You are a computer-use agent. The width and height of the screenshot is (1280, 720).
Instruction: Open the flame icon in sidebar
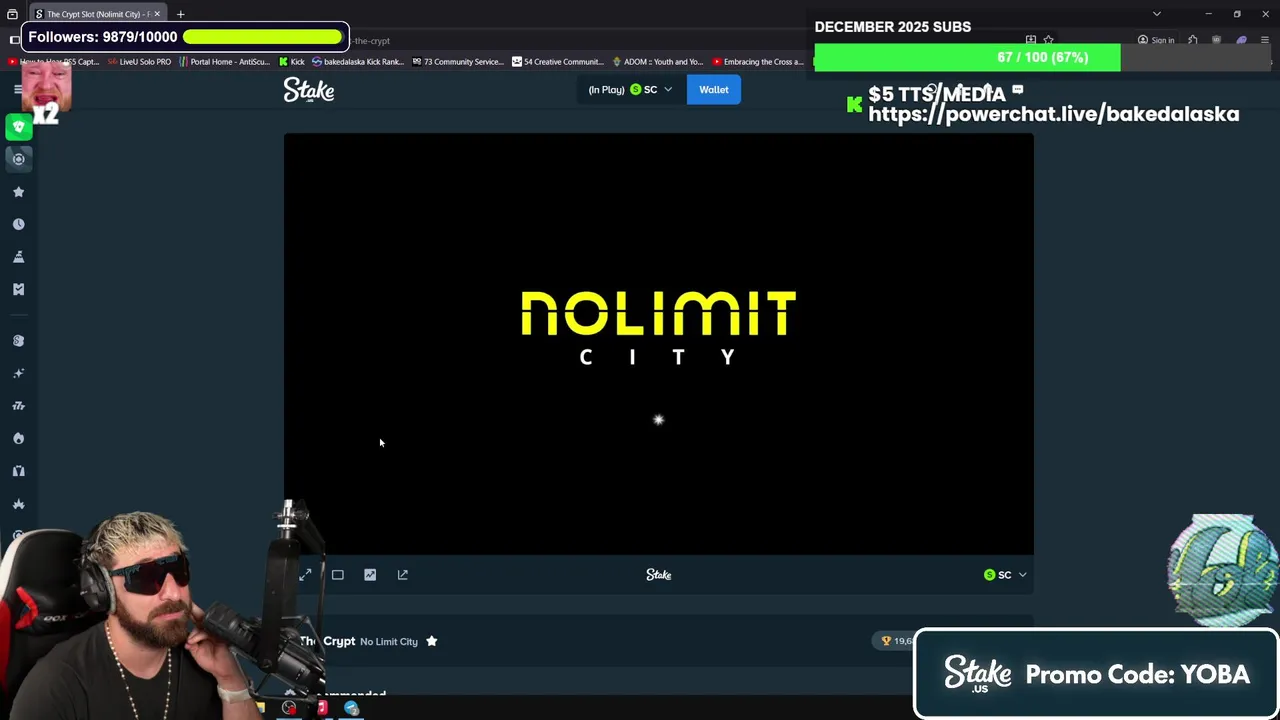[18, 438]
